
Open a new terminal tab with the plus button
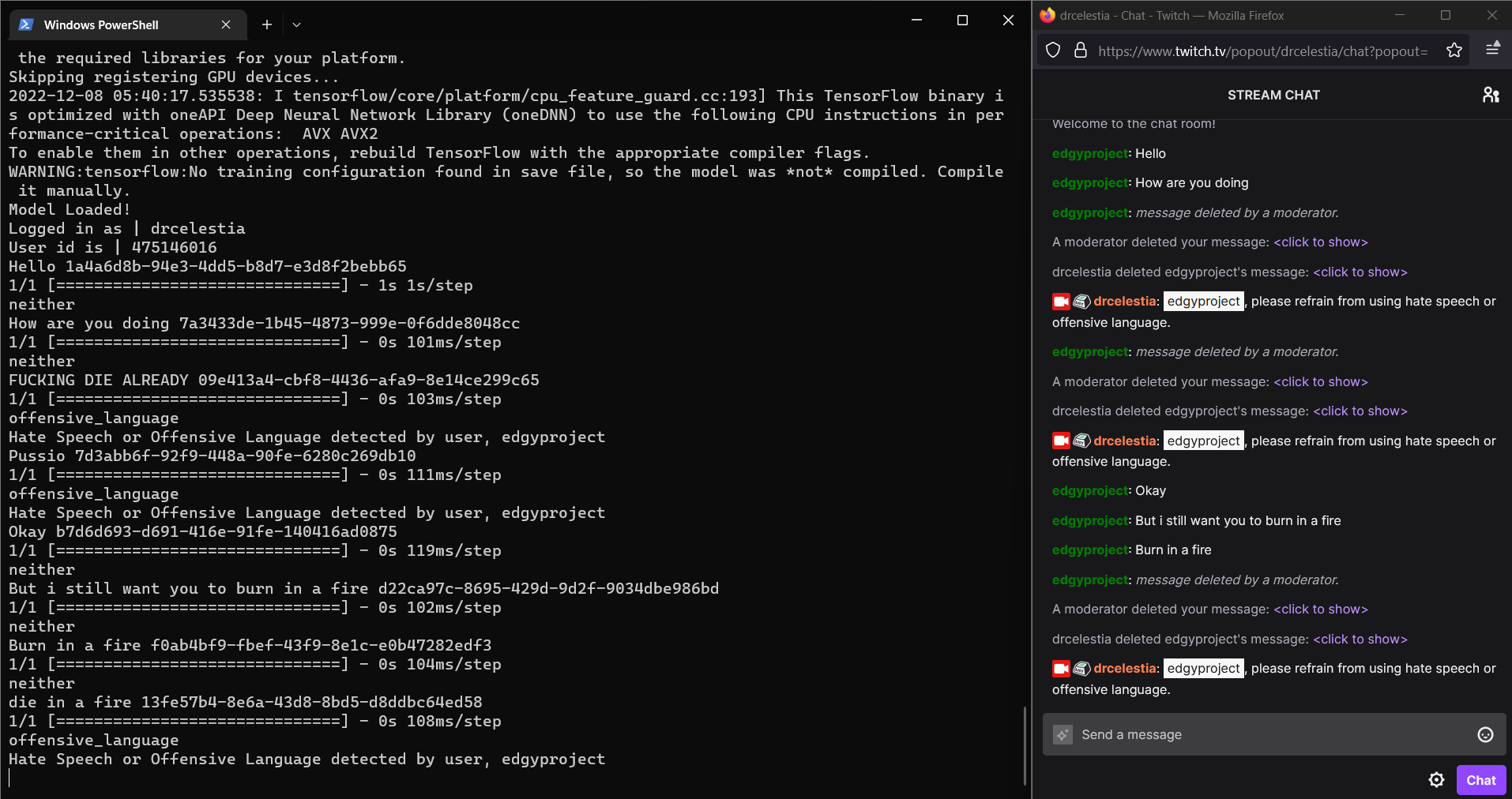266,24
